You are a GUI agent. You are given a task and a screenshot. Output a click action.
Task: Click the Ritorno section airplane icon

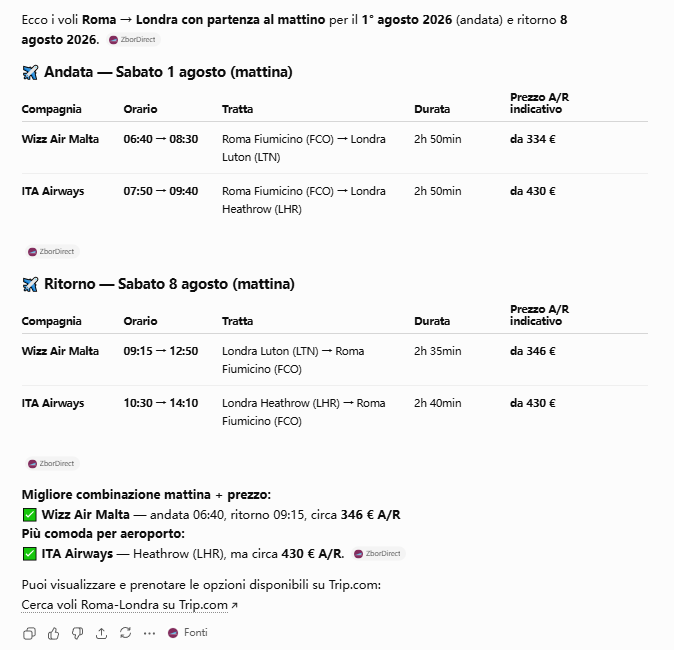point(30,284)
